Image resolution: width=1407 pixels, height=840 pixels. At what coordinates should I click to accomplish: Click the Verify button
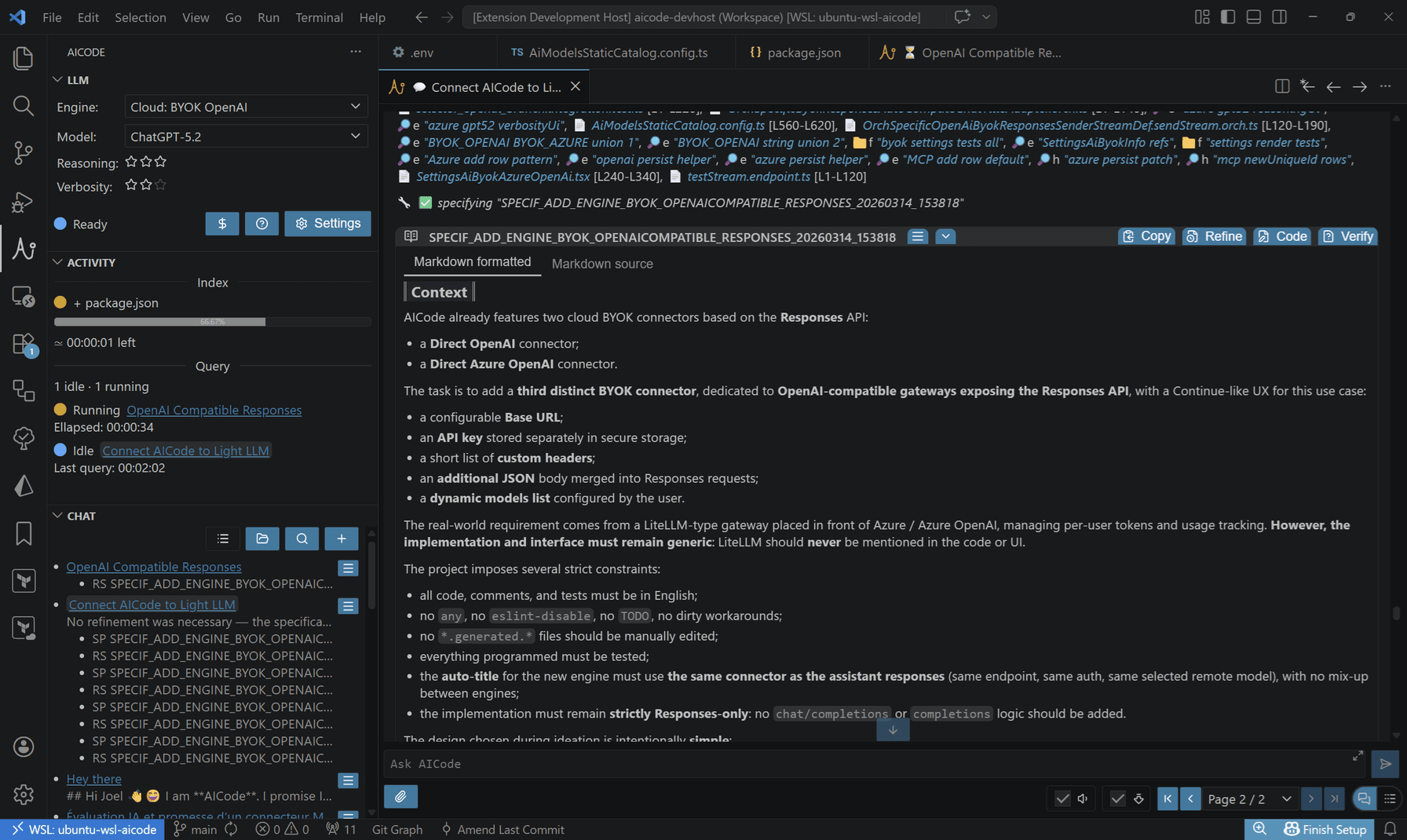1347,236
